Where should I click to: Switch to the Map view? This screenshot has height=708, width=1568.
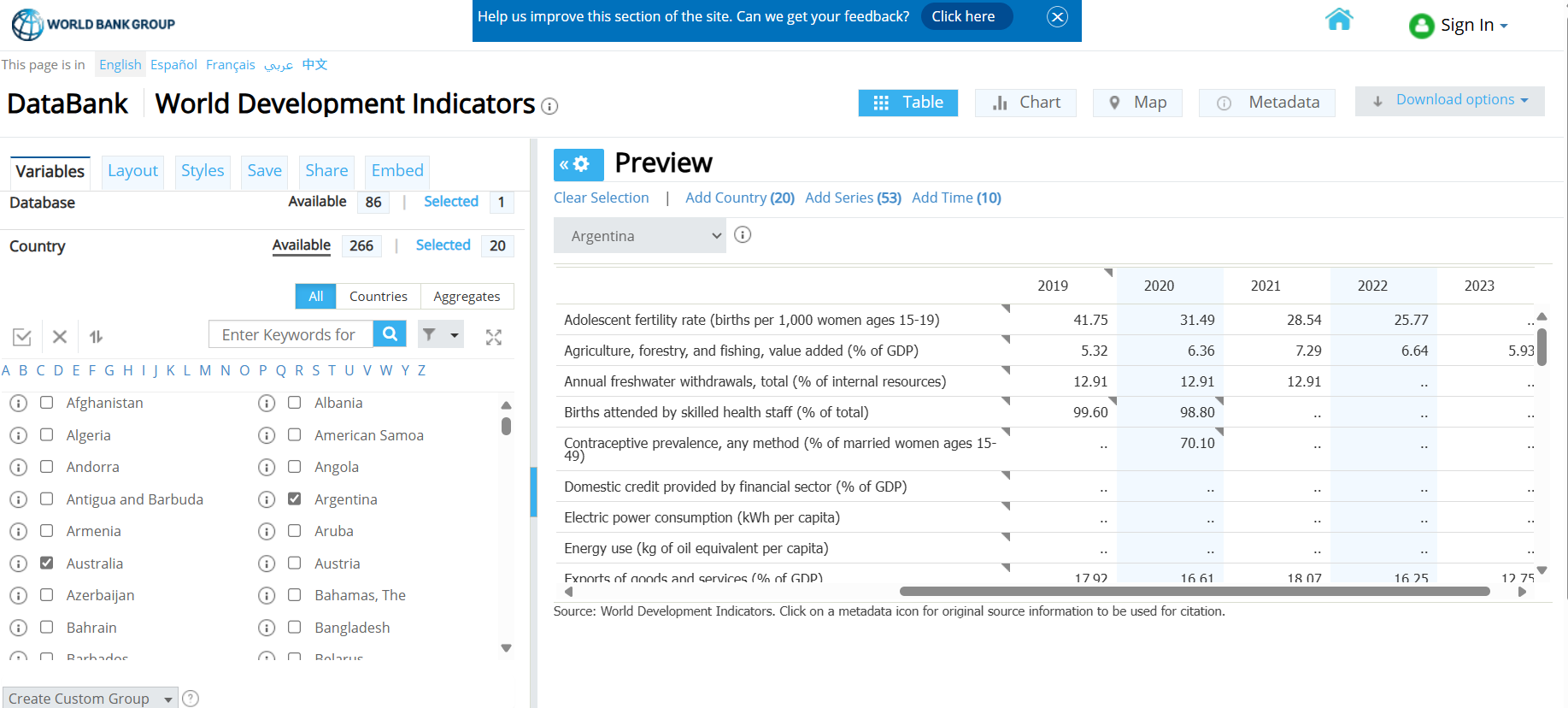(1137, 103)
